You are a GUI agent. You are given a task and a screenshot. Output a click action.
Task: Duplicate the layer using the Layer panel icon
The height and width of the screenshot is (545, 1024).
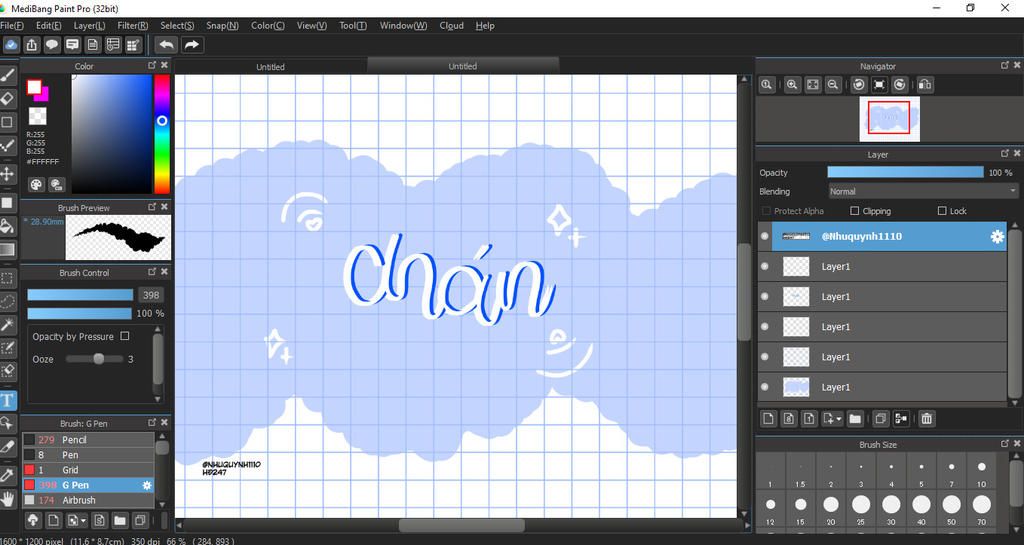(880, 419)
